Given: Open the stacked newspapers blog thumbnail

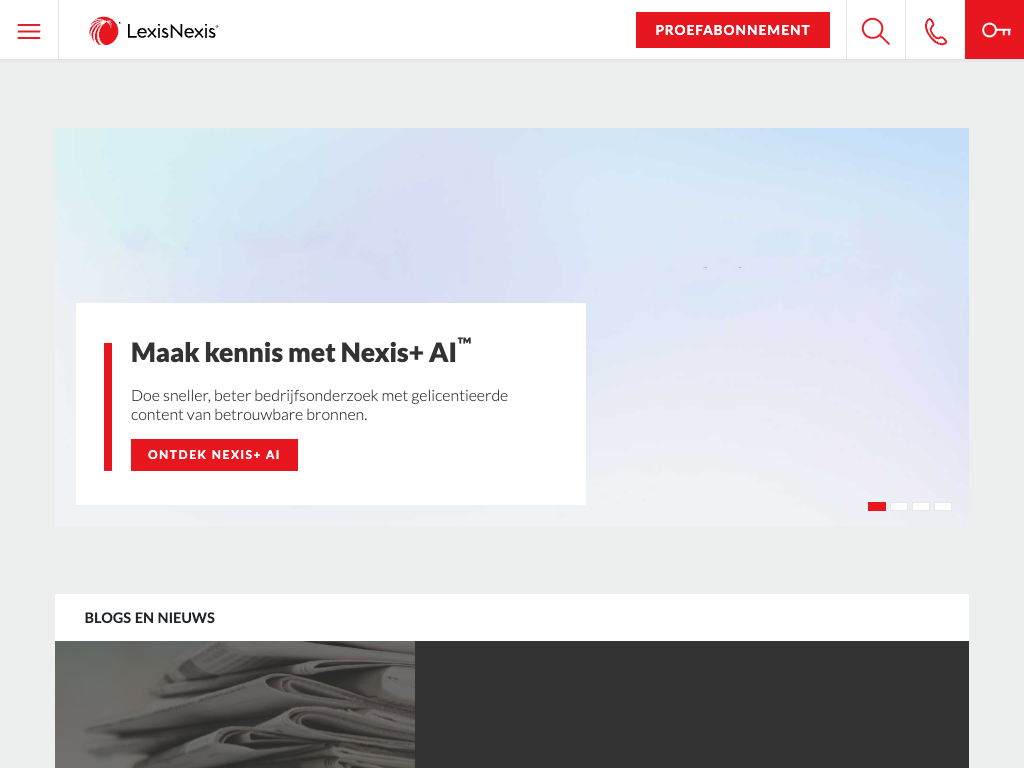Looking at the screenshot, I should [235, 704].
